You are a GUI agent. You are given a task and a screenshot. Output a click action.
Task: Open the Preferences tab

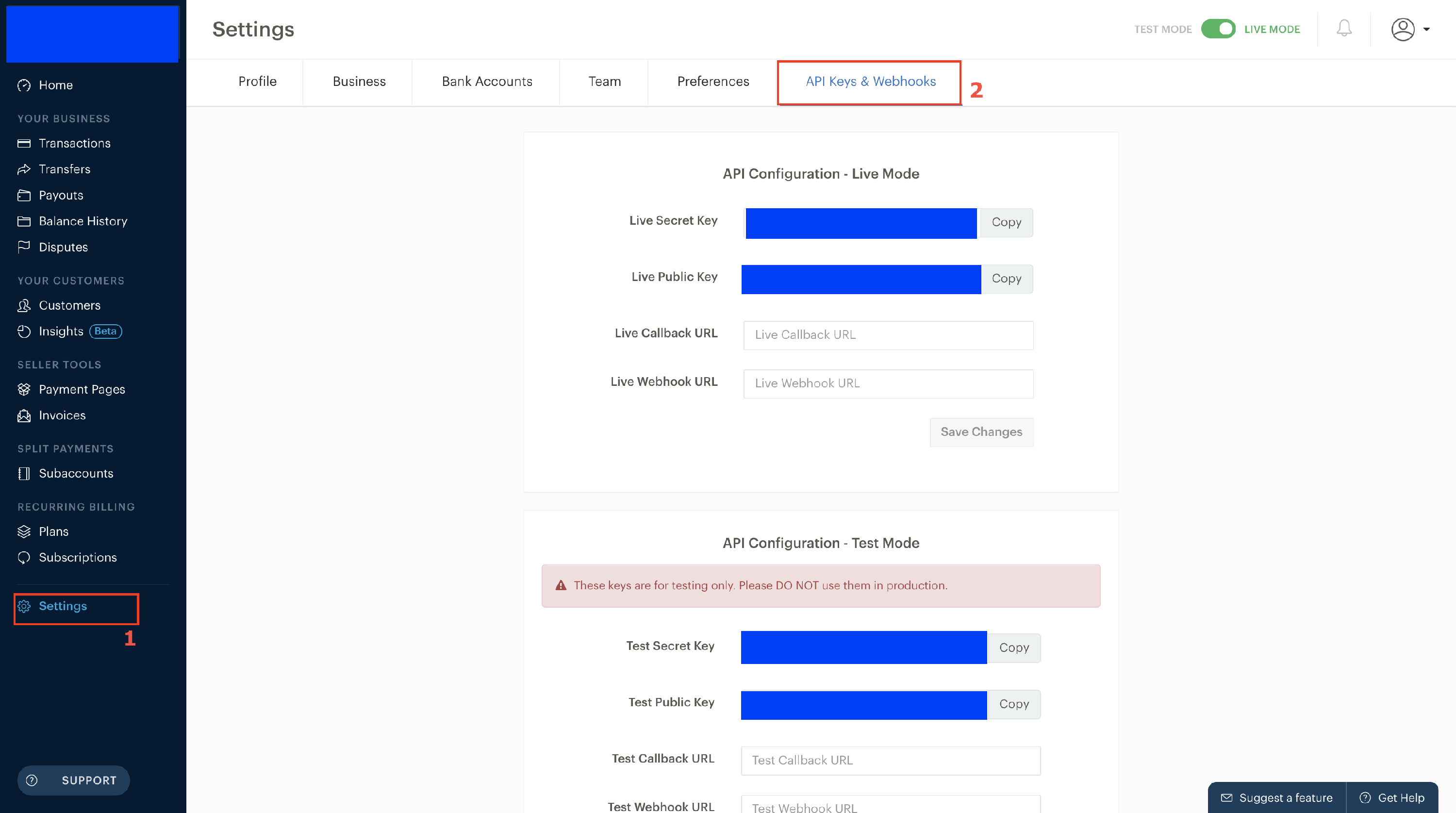[713, 82]
